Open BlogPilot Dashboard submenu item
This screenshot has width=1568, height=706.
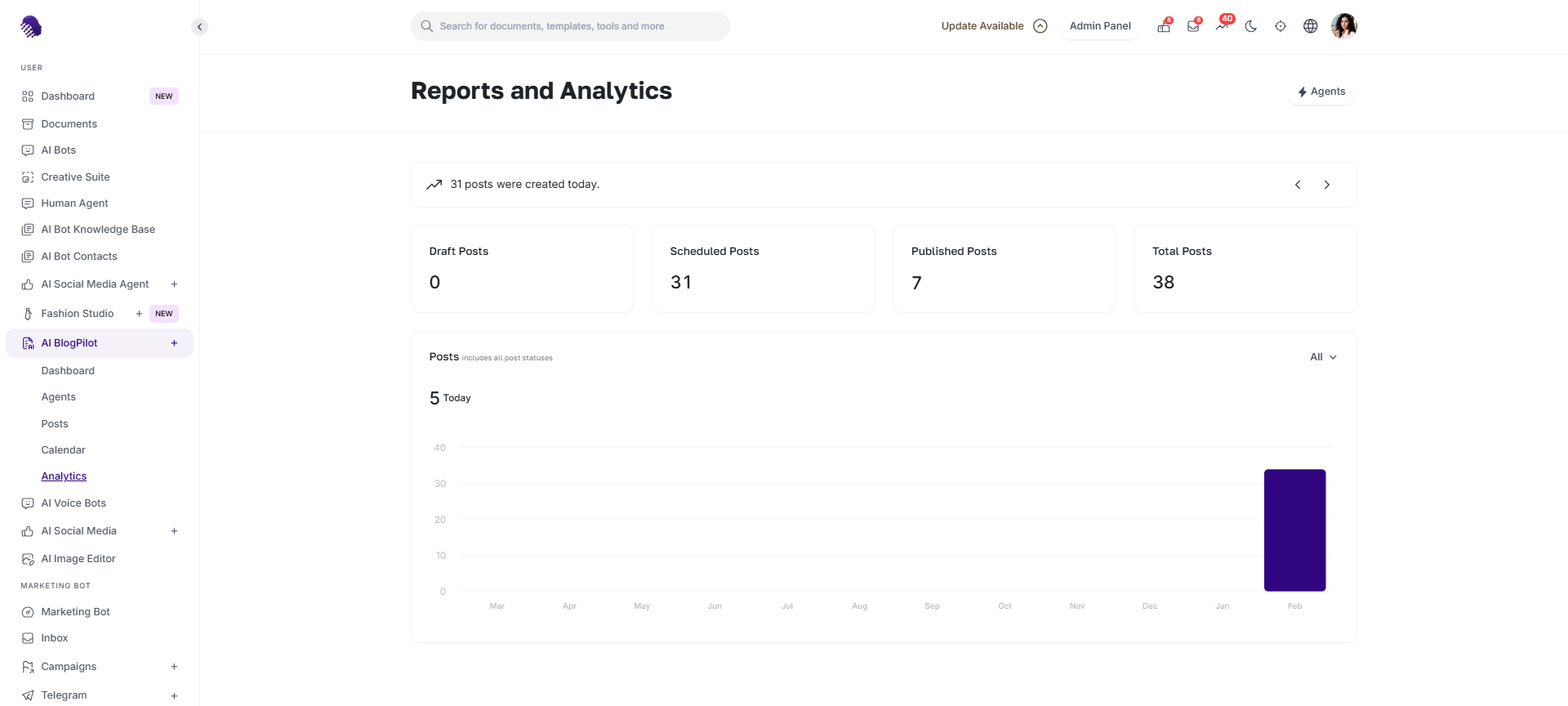click(68, 371)
